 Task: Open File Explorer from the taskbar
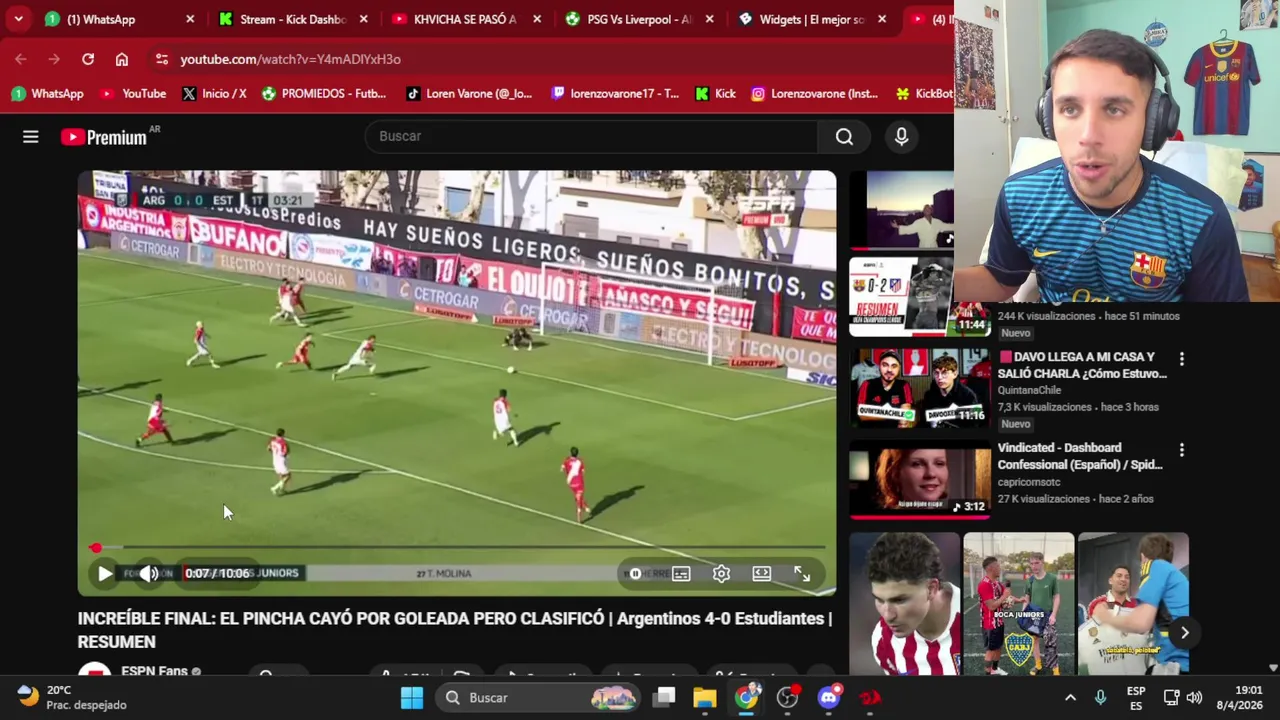[x=705, y=698]
